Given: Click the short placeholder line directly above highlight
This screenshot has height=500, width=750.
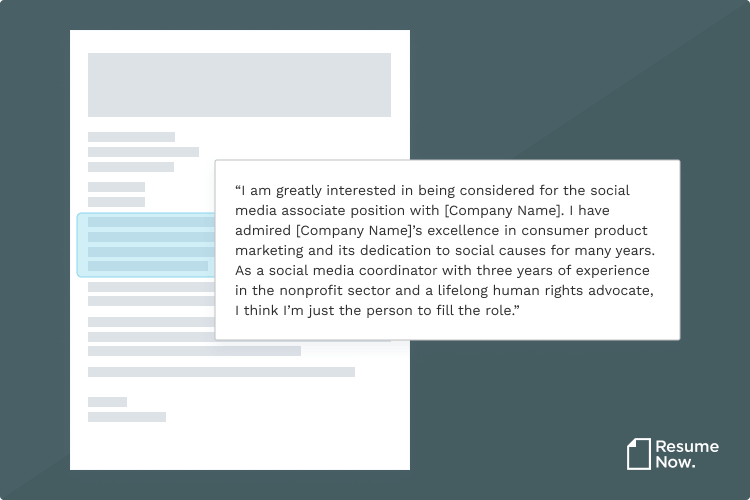Looking at the screenshot, I should tap(116, 201).
